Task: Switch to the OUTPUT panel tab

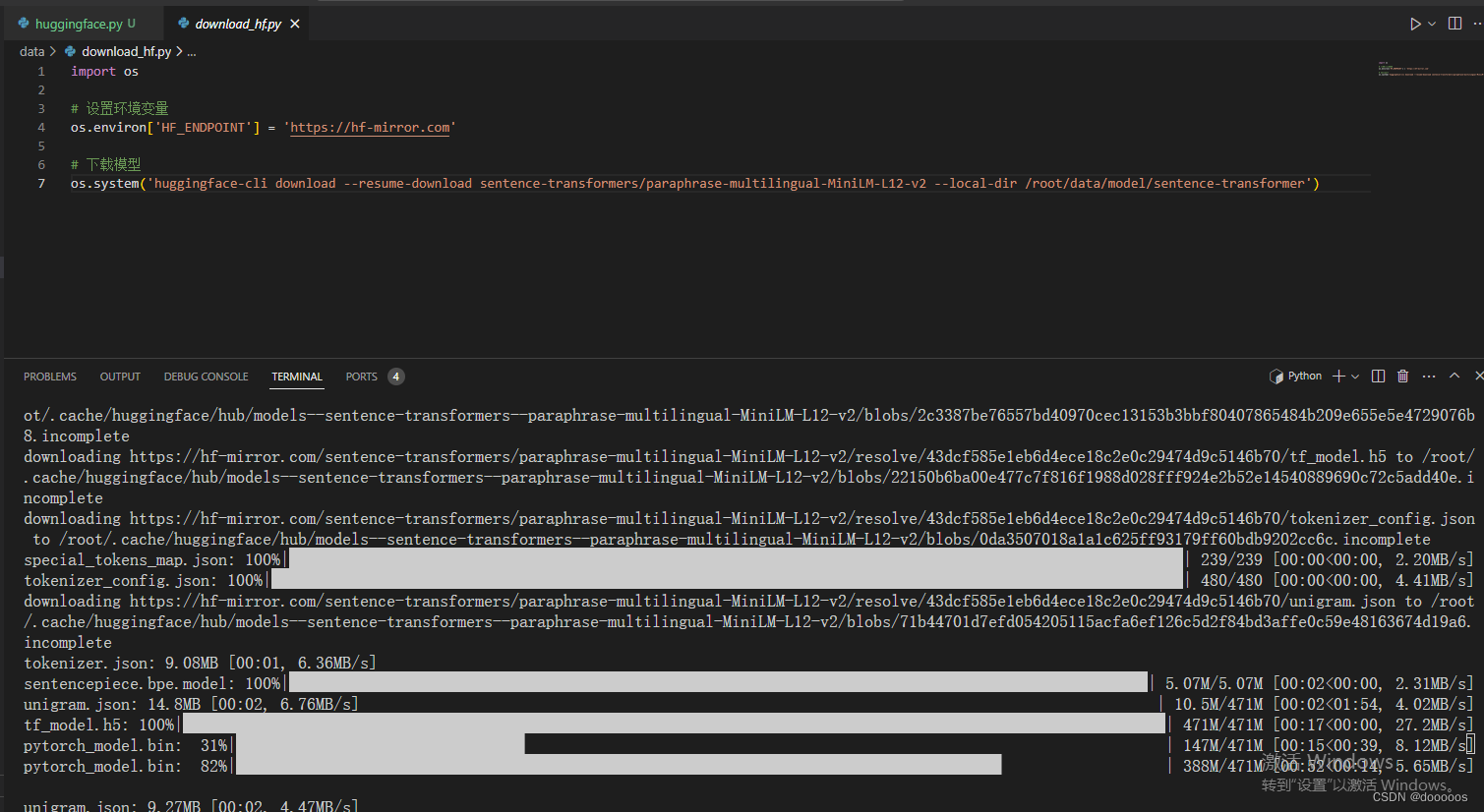Action: tap(120, 377)
